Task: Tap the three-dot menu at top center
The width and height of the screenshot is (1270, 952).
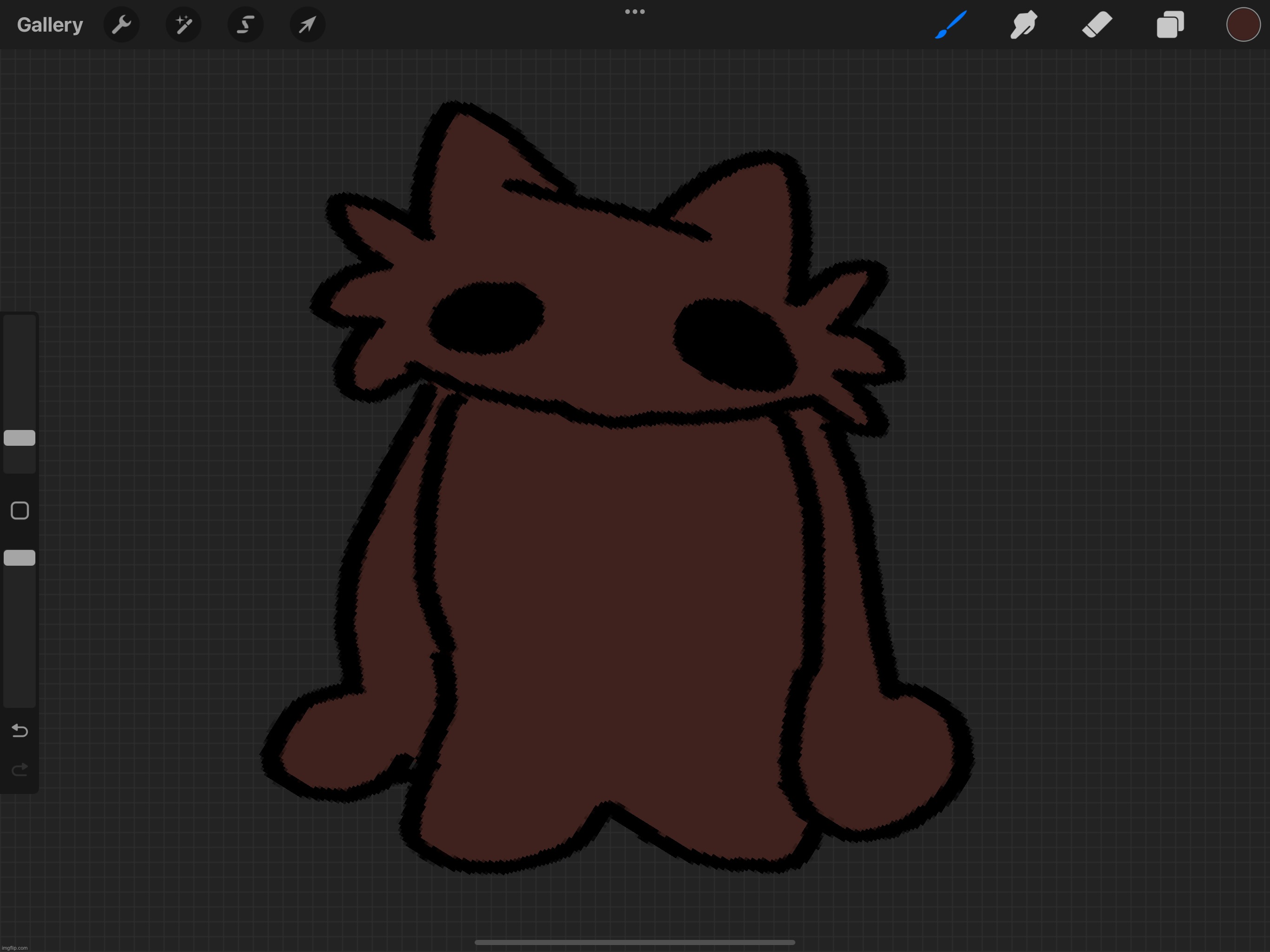Action: pos(635,12)
